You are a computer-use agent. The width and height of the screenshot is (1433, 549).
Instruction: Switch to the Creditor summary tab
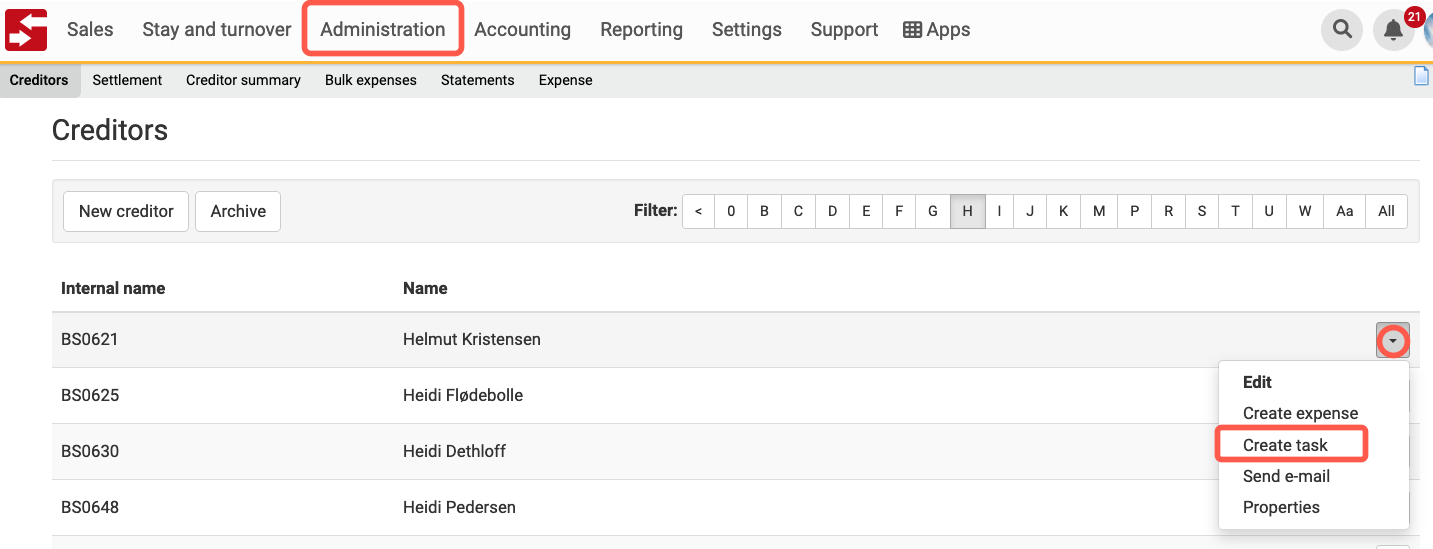point(243,80)
